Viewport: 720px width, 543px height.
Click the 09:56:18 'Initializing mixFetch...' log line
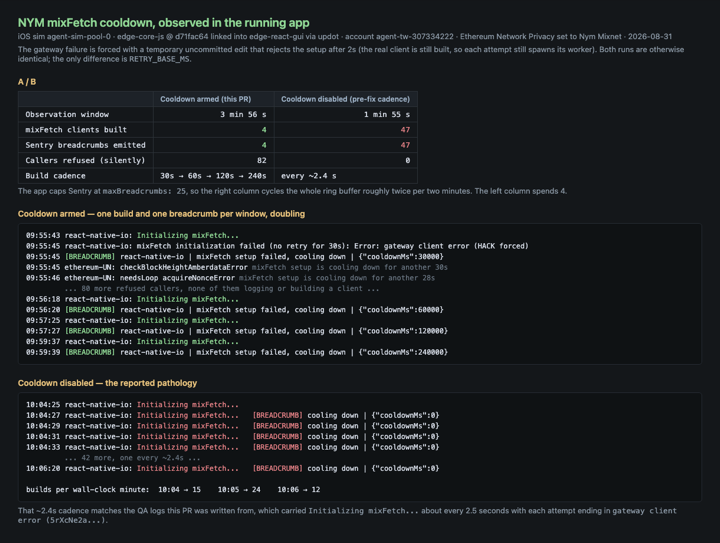(x=132, y=299)
